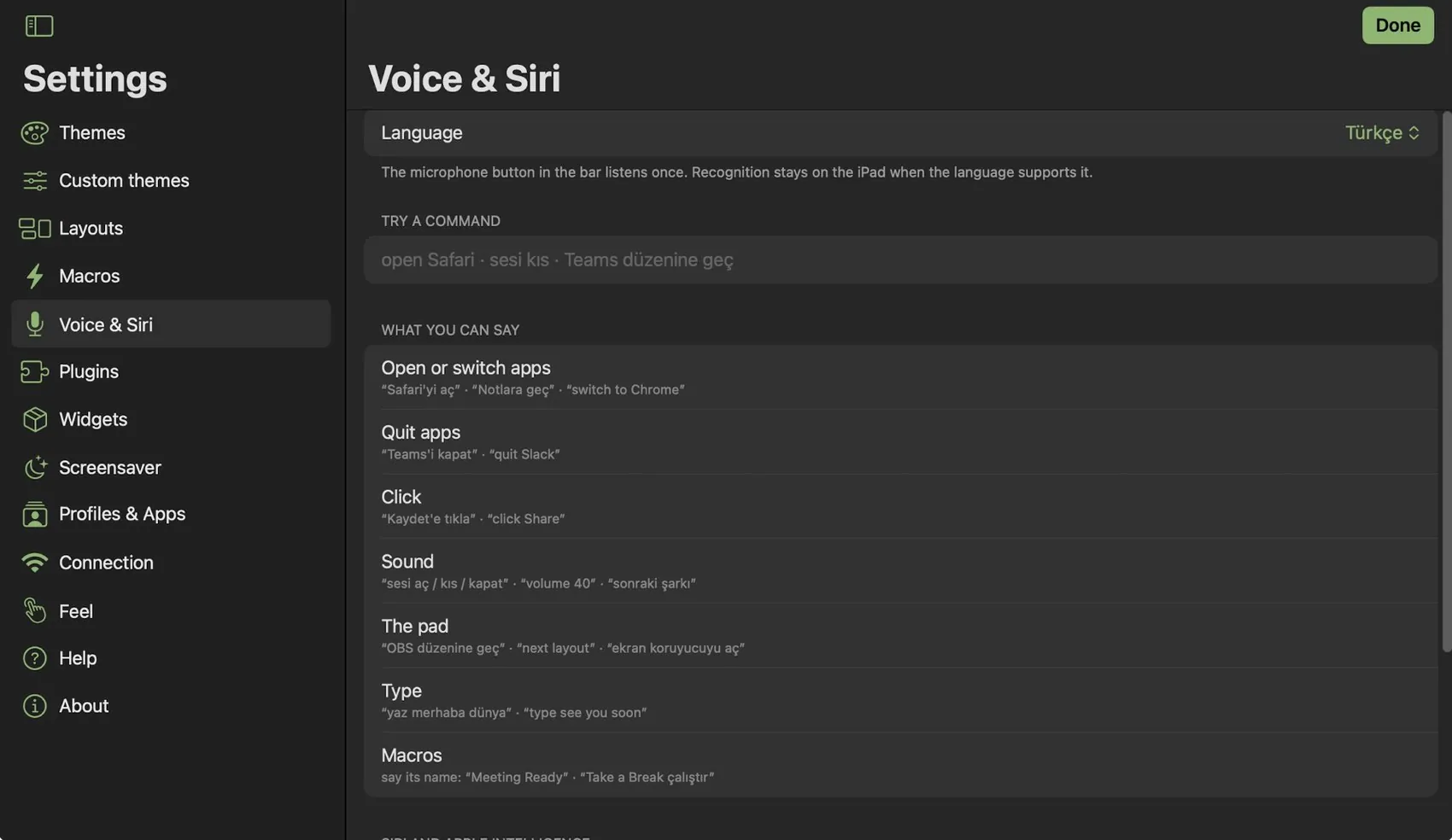Click the Screensaver moon icon

coord(34,468)
